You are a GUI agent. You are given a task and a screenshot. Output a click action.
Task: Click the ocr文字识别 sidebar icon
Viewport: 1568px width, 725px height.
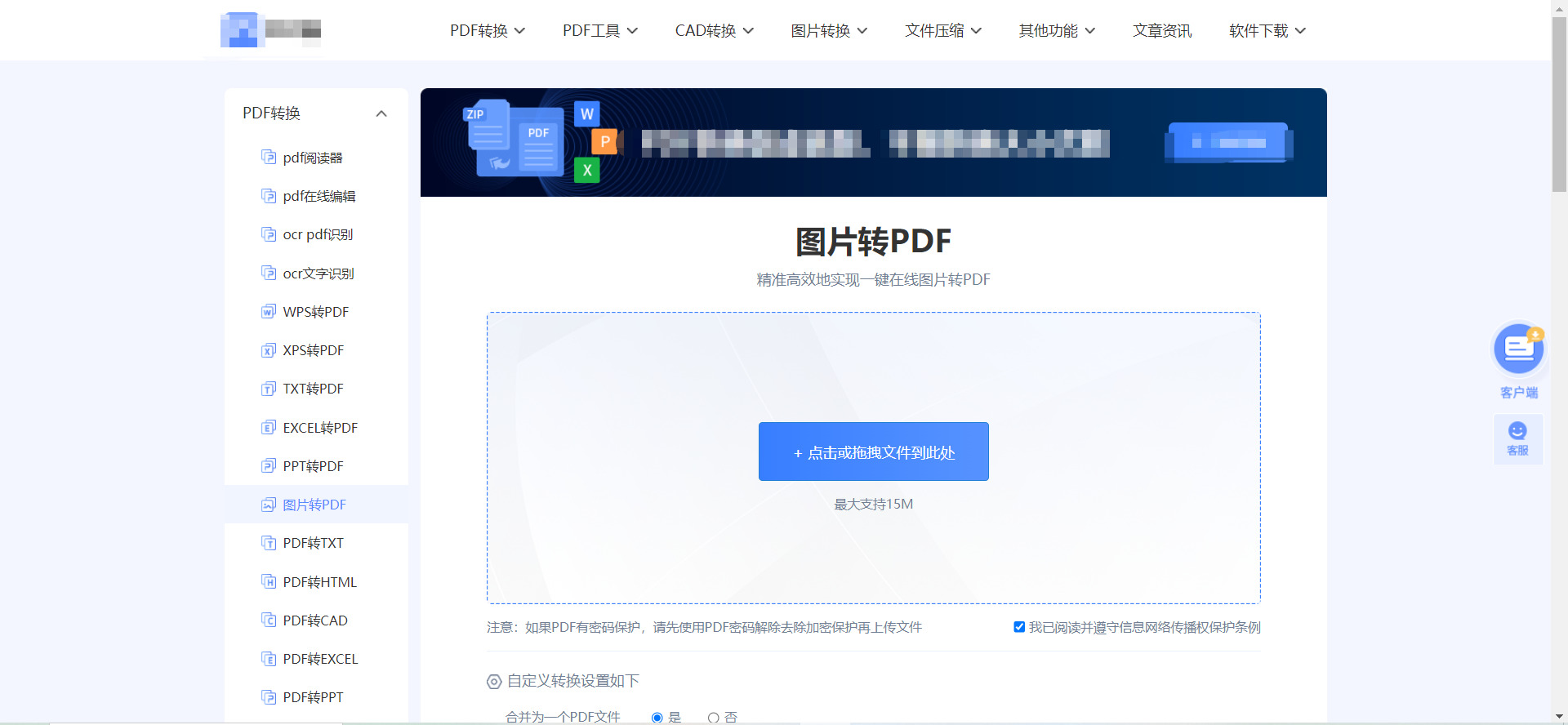269,273
